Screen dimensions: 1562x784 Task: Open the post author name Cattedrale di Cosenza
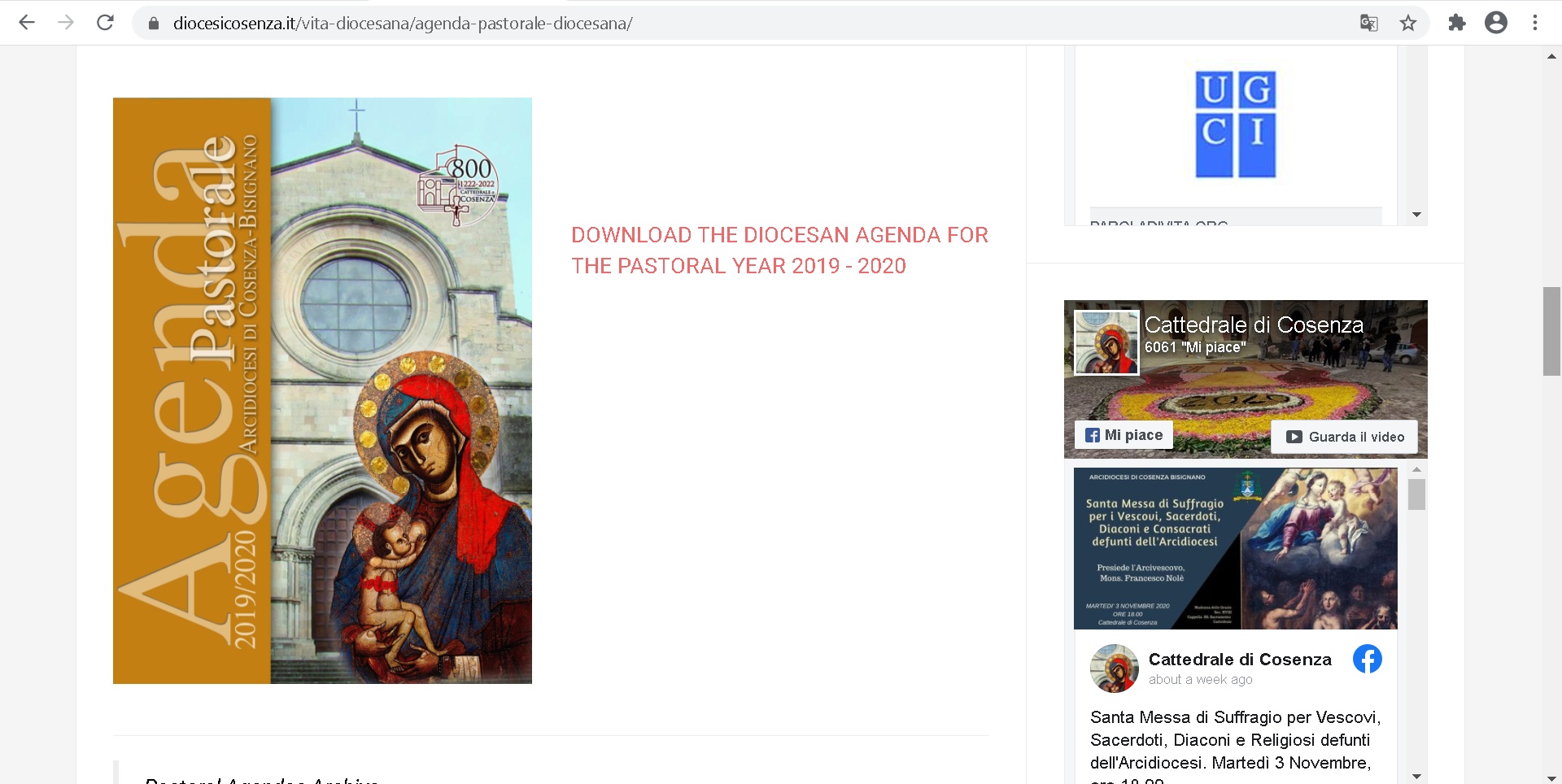(1240, 660)
